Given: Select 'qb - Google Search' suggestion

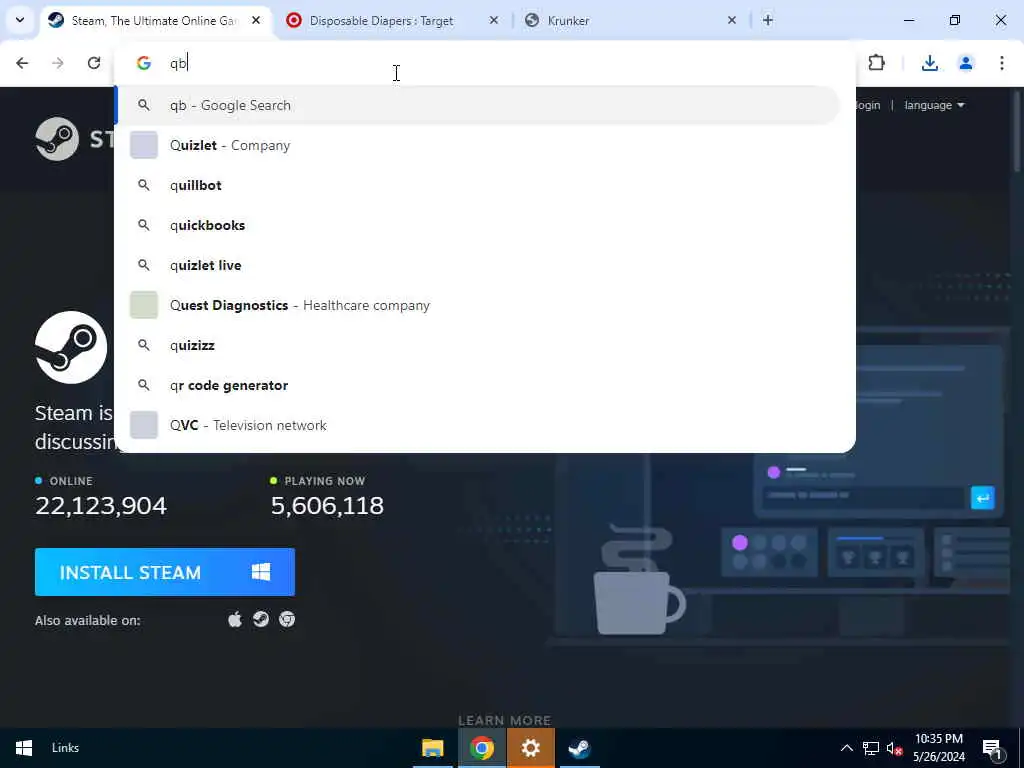Looking at the screenshot, I should (478, 105).
